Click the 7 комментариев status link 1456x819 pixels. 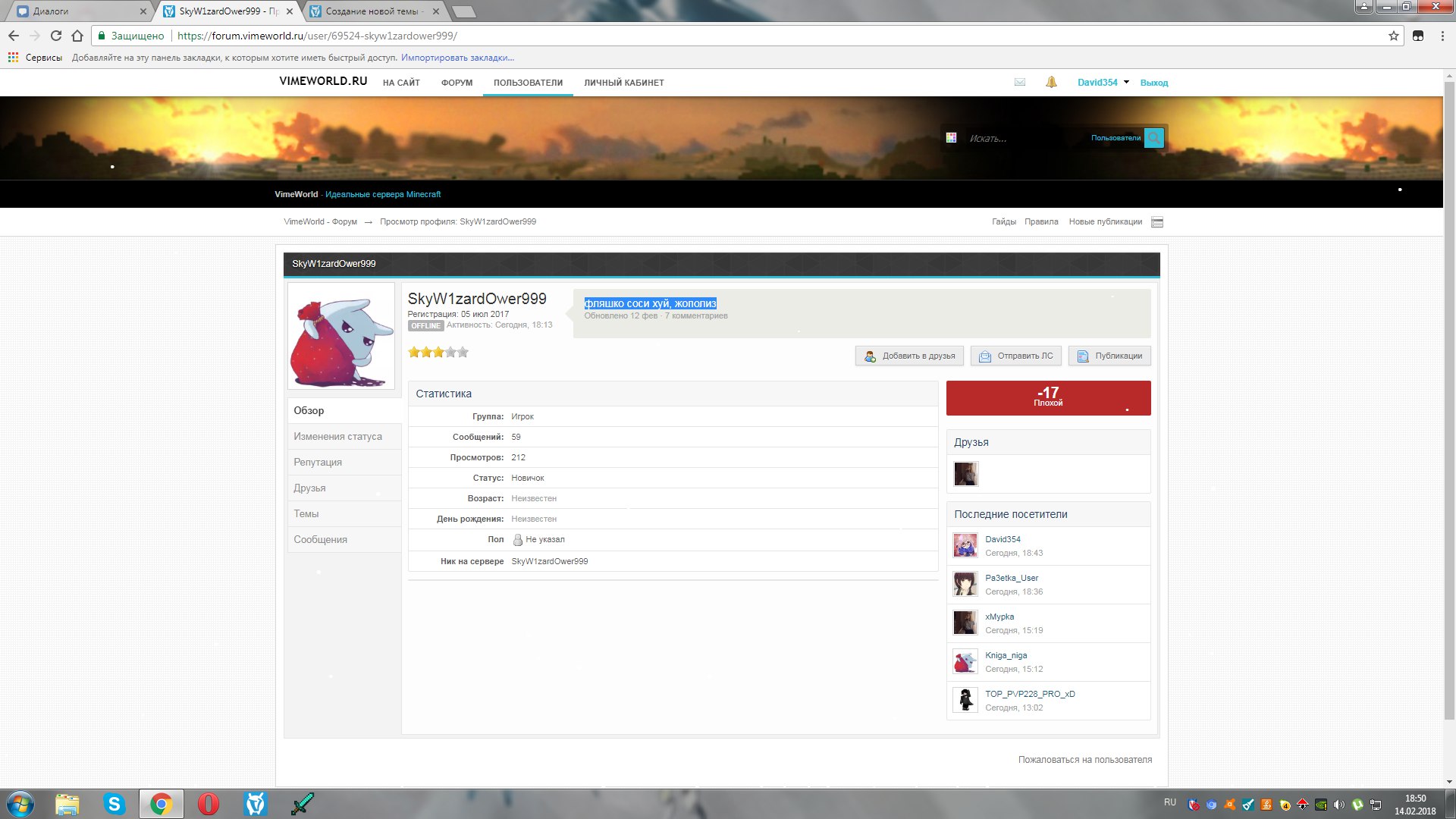696,316
